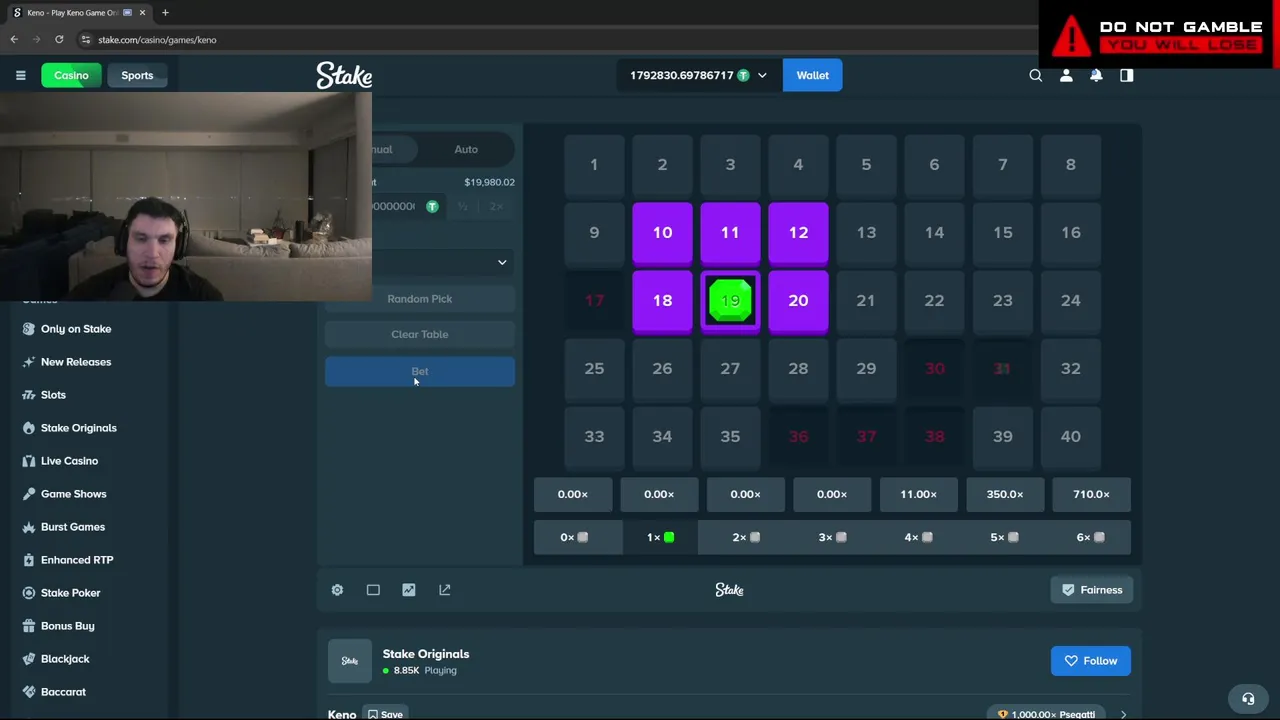
Task: Click the Only on Stake sidebar icon
Action: (x=29, y=329)
